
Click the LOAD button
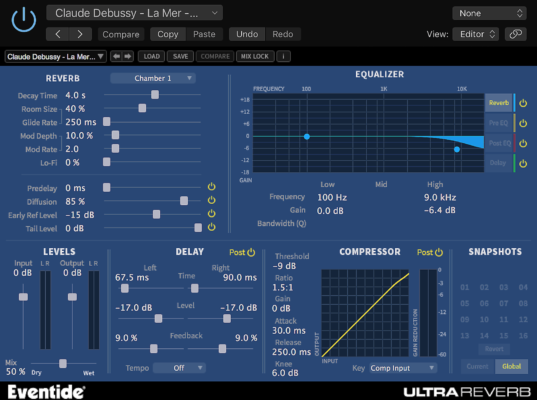point(151,57)
